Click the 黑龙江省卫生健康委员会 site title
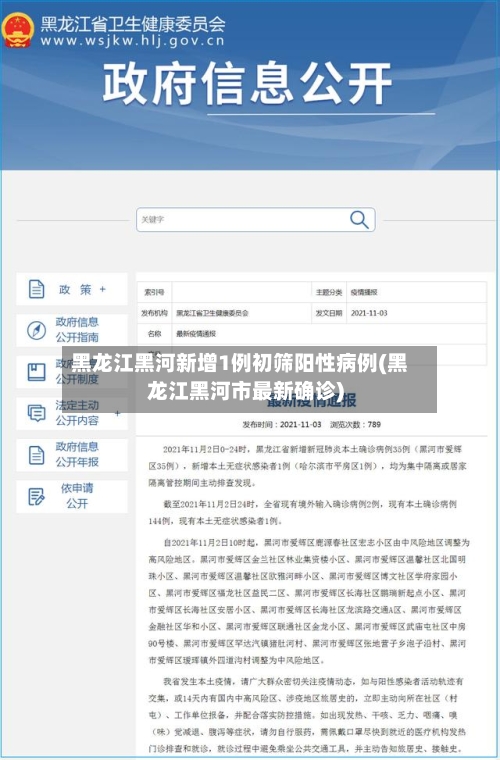This screenshot has width=500, height=760. tap(133, 23)
